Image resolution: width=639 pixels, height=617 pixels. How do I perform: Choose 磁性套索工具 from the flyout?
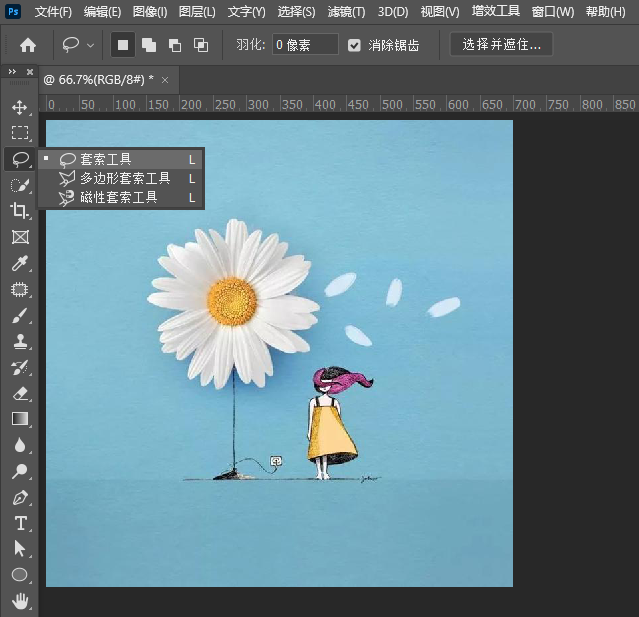[x=118, y=198]
